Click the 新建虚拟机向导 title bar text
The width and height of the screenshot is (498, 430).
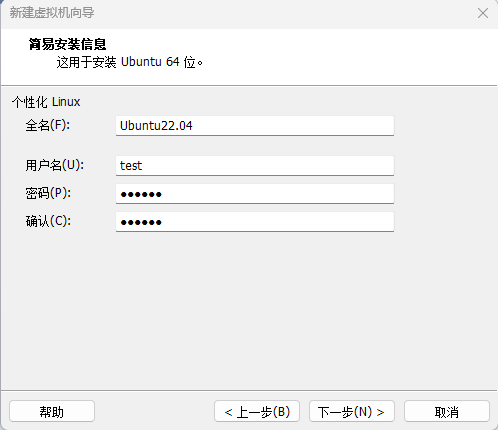coord(52,13)
